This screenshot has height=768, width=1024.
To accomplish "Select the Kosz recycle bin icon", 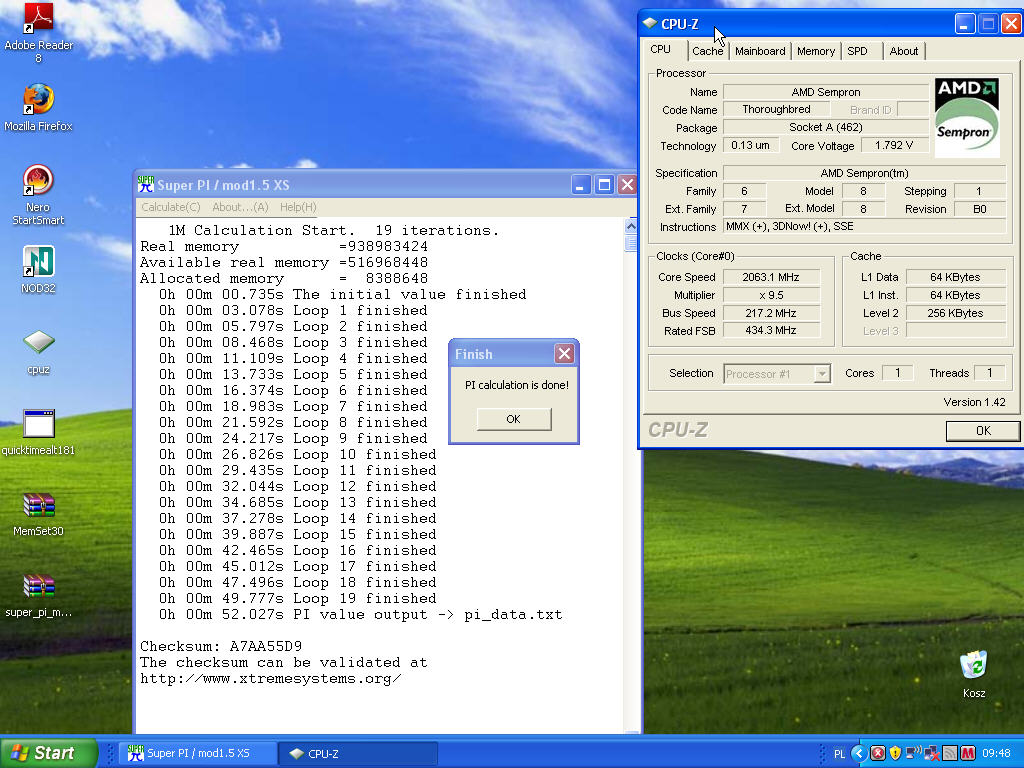I will [974, 665].
